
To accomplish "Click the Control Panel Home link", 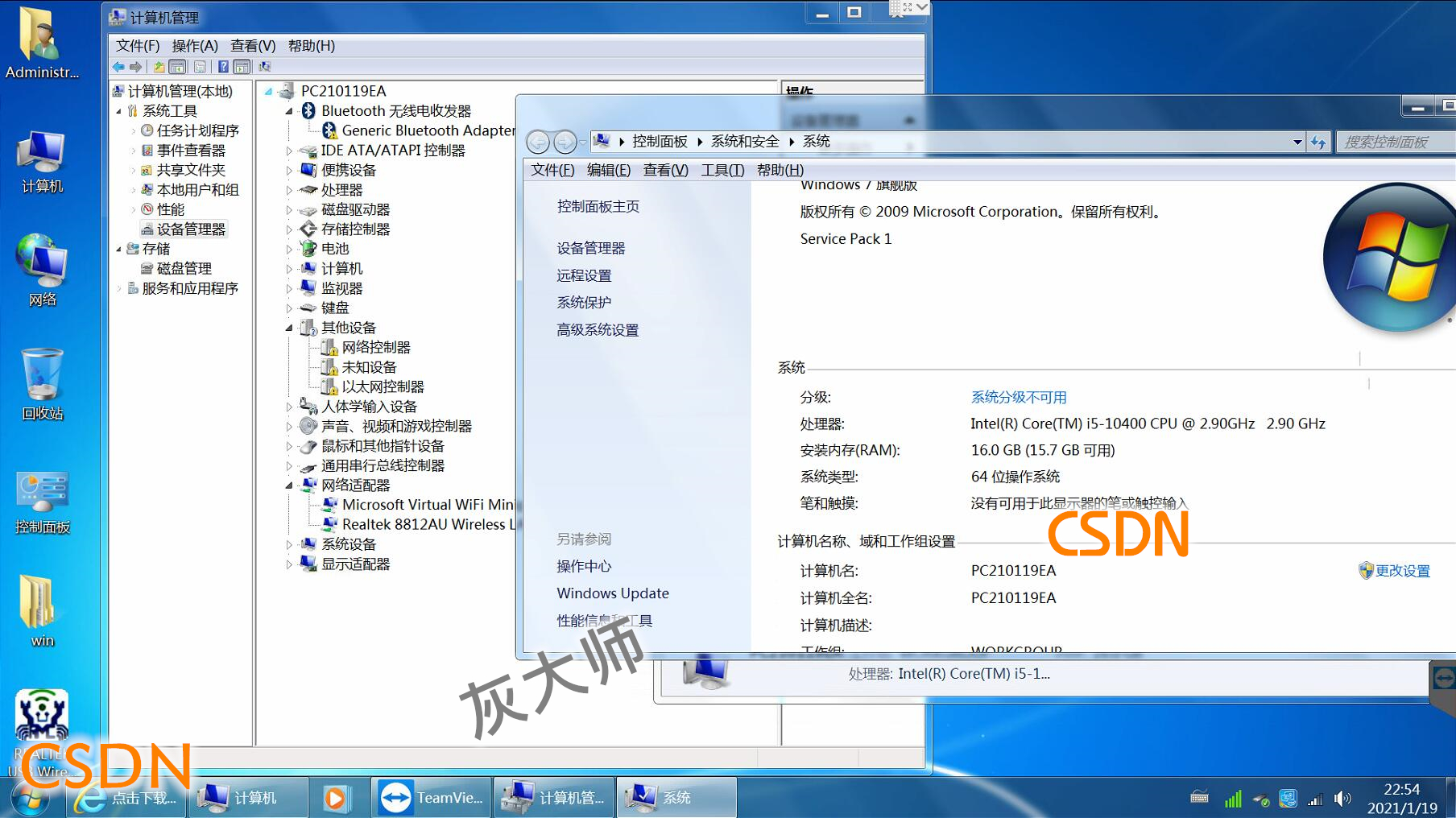I will coord(598,206).
